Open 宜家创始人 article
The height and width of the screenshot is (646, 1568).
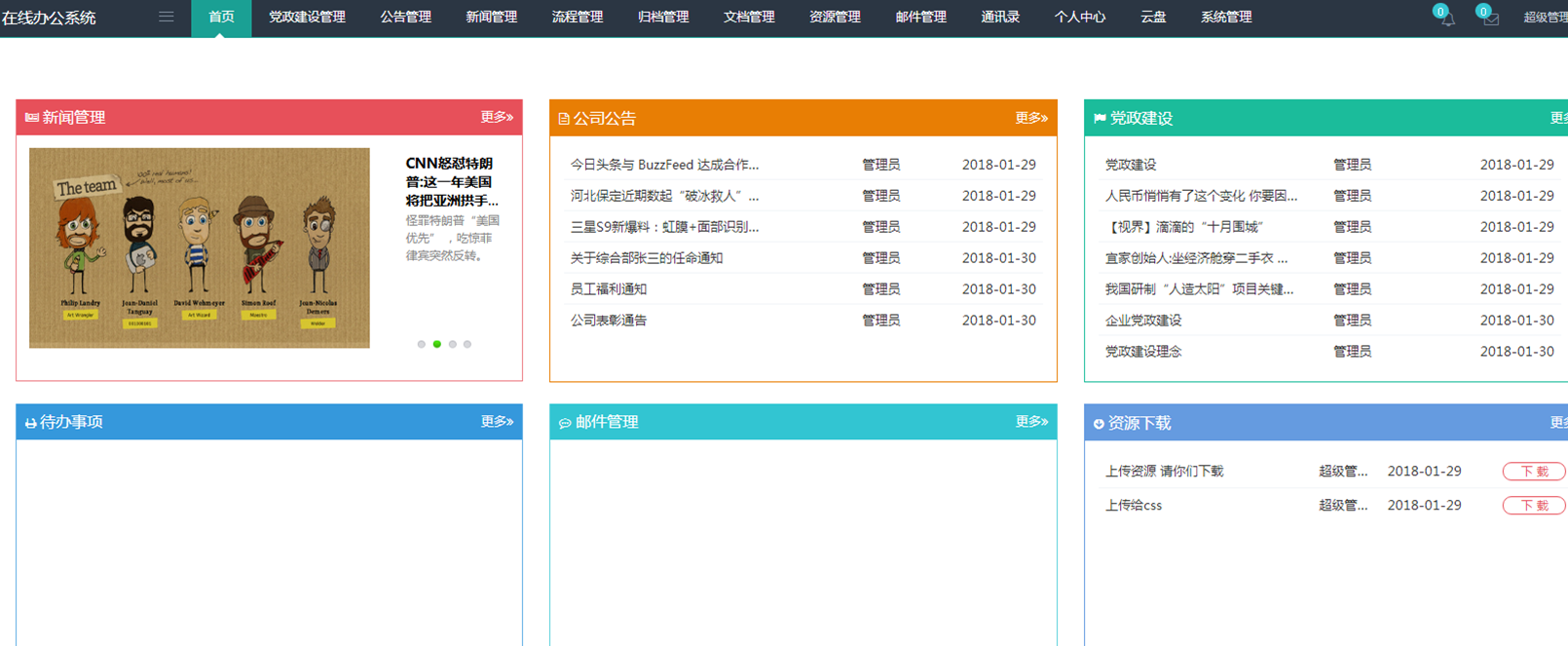(x=1196, y=258)
